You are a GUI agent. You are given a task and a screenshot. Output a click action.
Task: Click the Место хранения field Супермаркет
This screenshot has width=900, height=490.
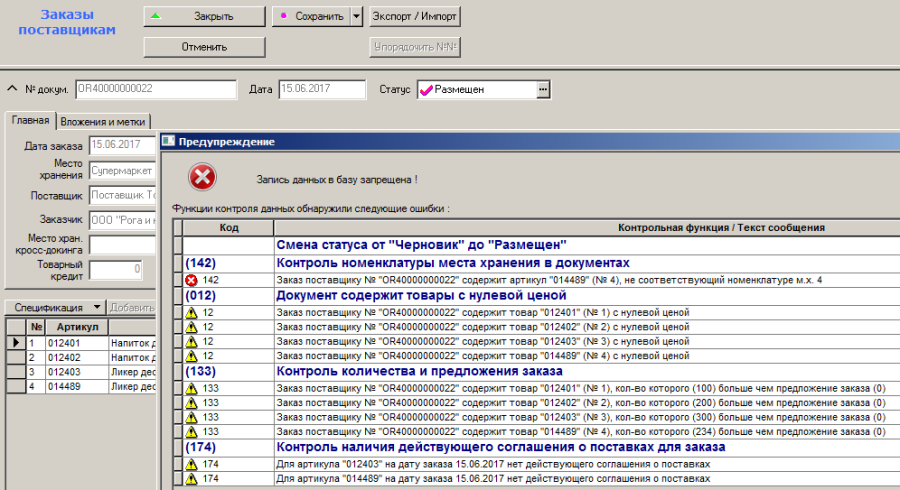click(x=122, y=170)
